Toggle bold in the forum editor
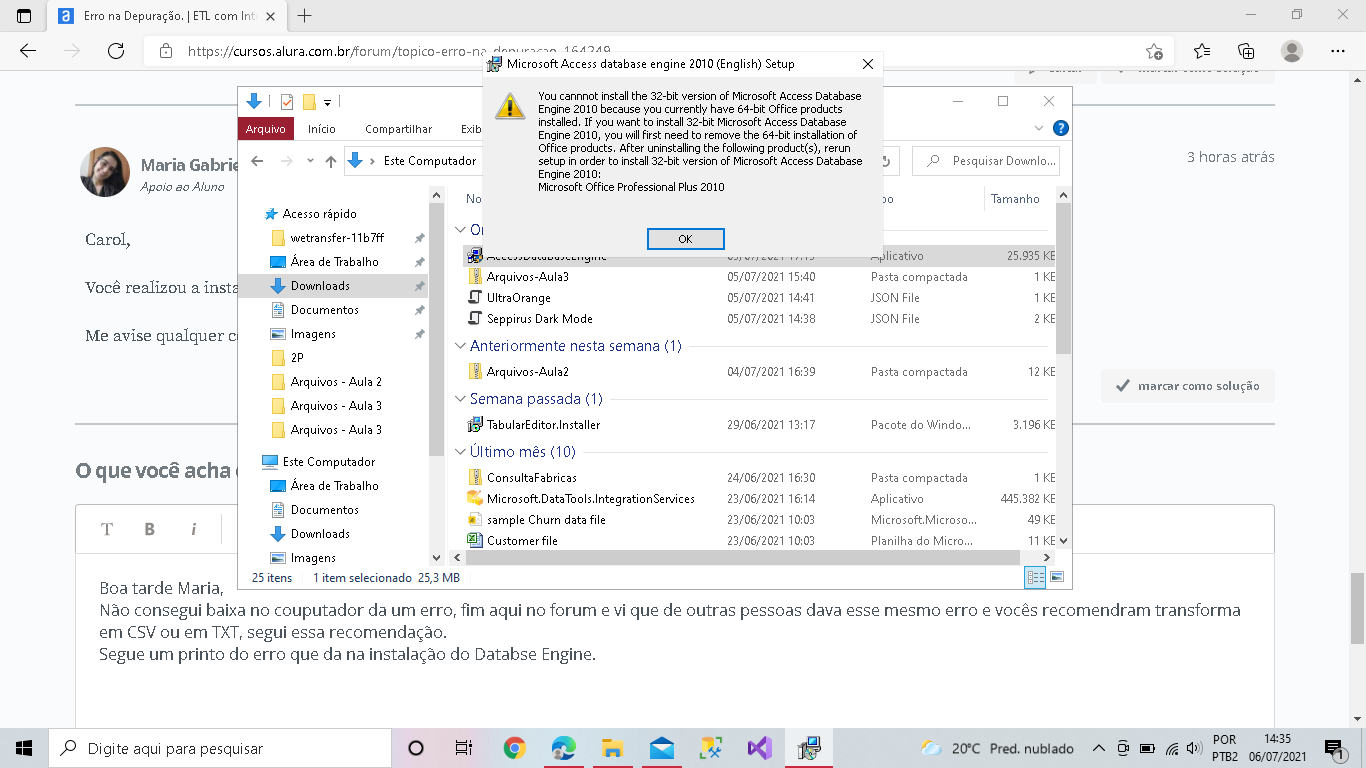The width and height of the screenshot is (1366, 768). click(x=150, y=529)
